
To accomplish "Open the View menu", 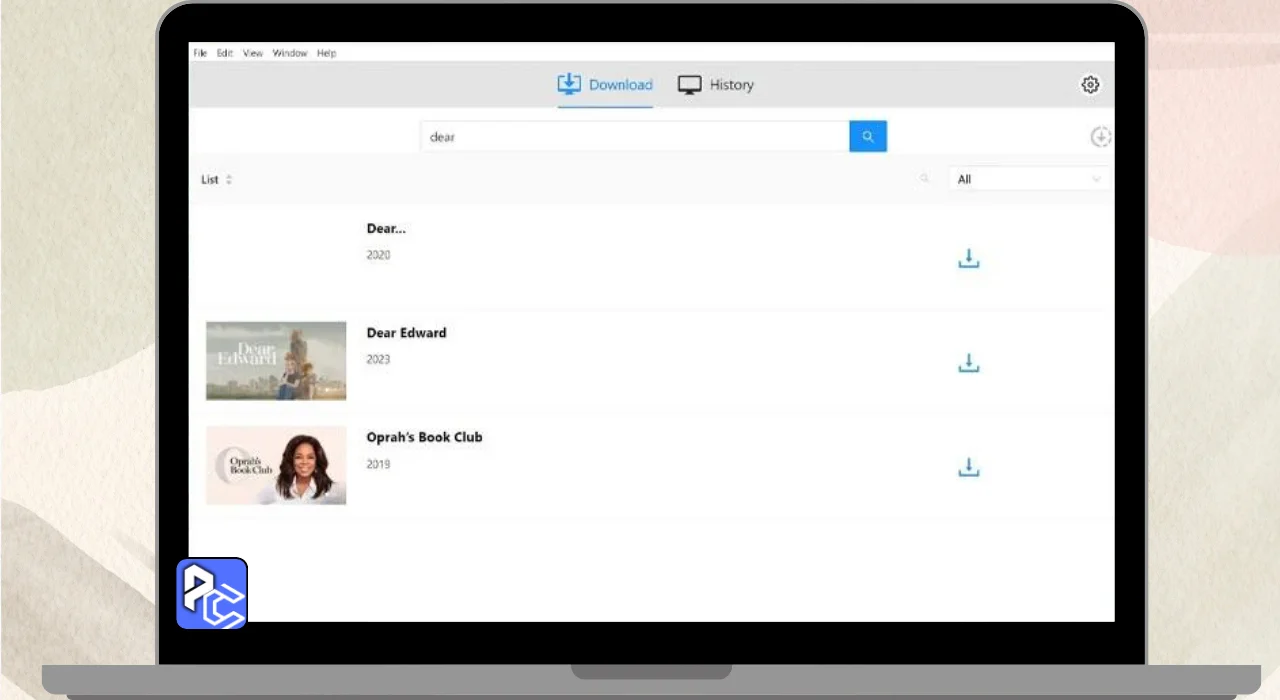I will [253, 53].
